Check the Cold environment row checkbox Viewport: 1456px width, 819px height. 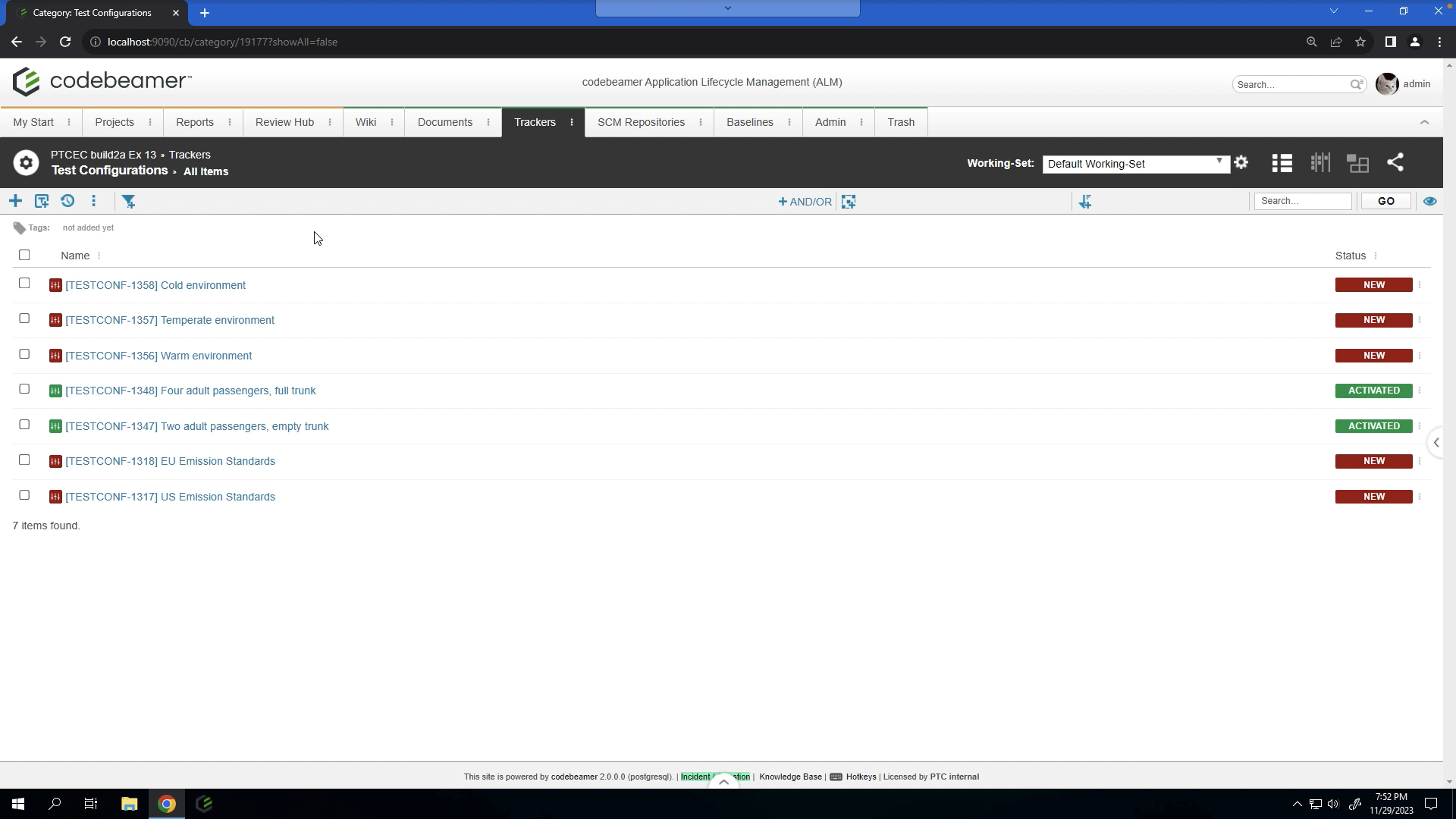[24, 283]
